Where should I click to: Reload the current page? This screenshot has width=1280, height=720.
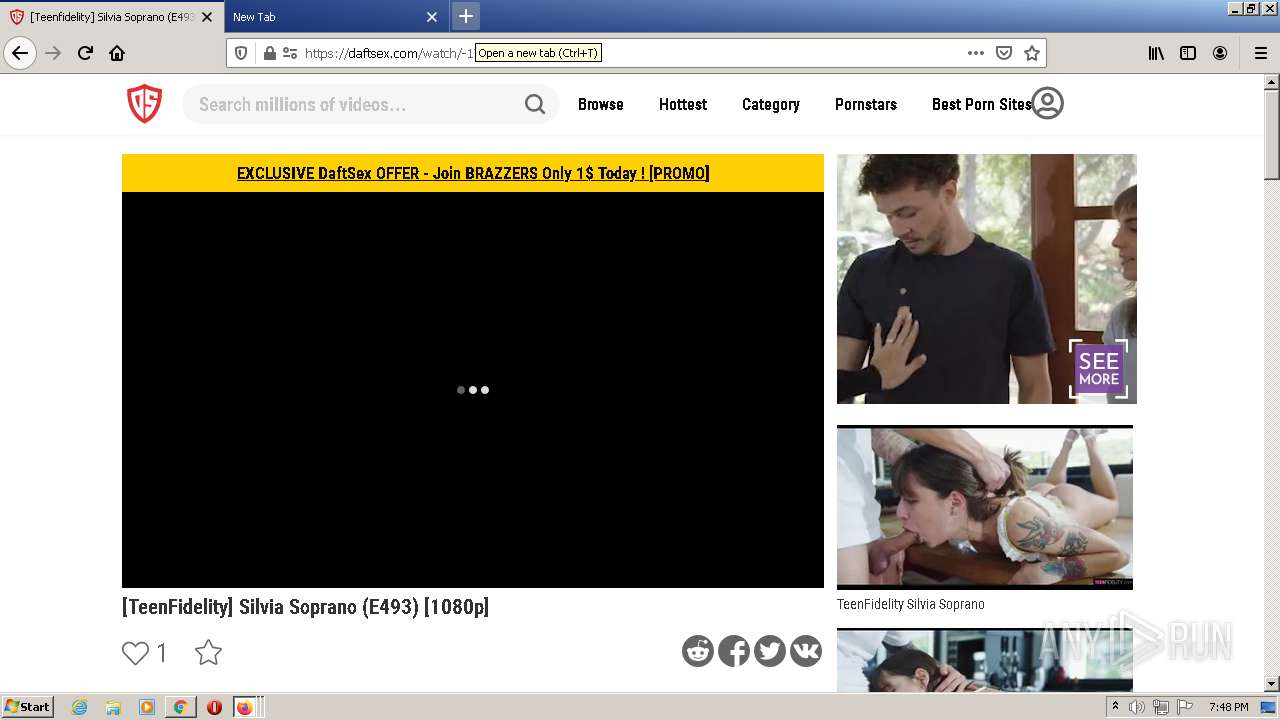(85, 53)
